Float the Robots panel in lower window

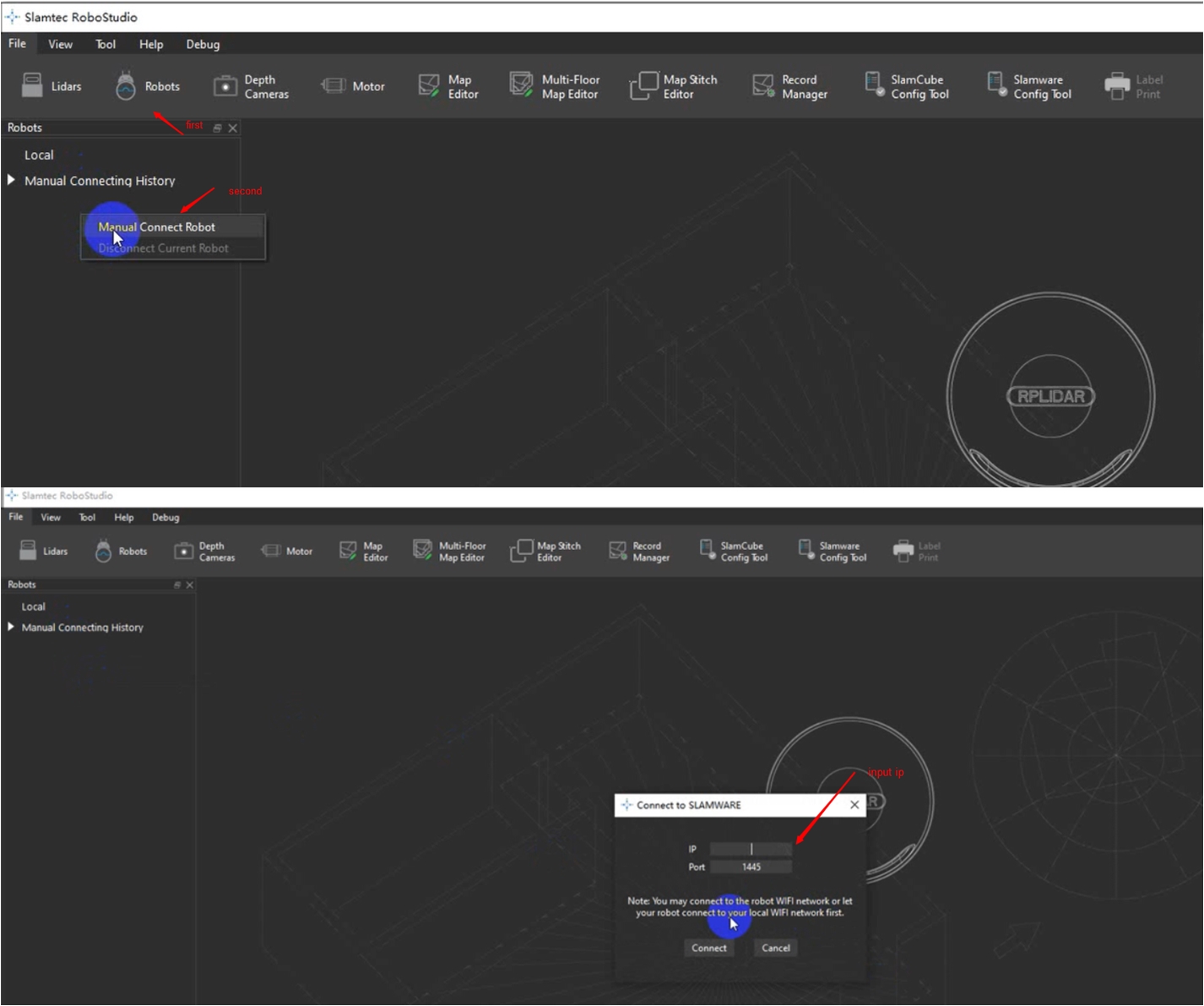click(177, 585)
